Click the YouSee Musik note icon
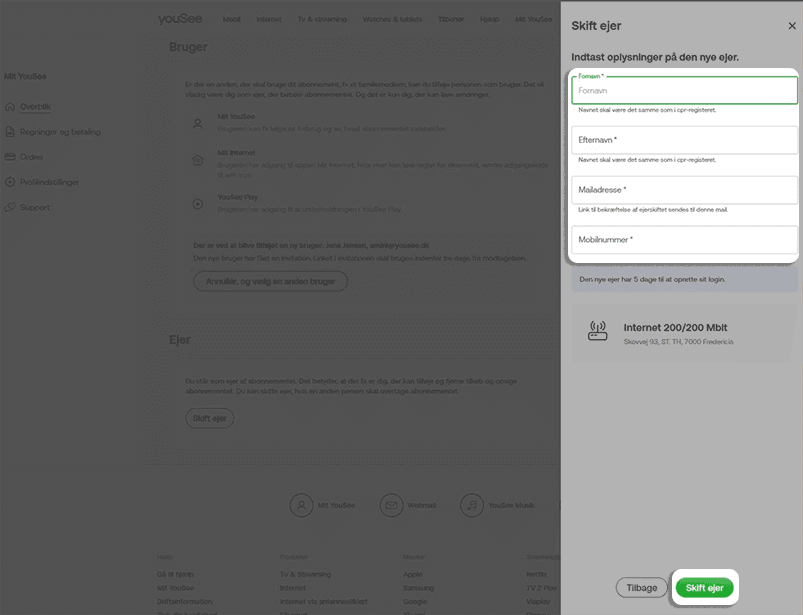The height and width of the screenshot is (615, 803). click(472, 505)
